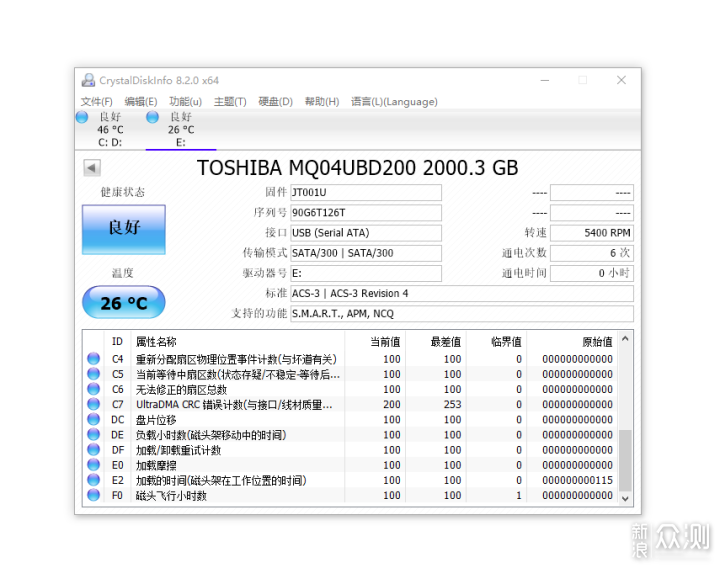
Task: Open the 帮助(H) menu
Action: (x=322, y=101)
